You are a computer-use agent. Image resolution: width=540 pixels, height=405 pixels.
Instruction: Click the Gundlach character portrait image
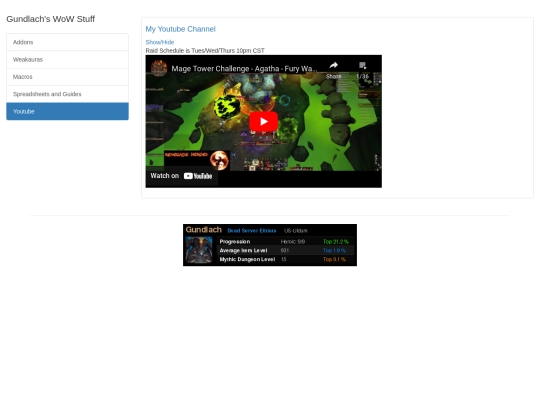pos(199,250)
